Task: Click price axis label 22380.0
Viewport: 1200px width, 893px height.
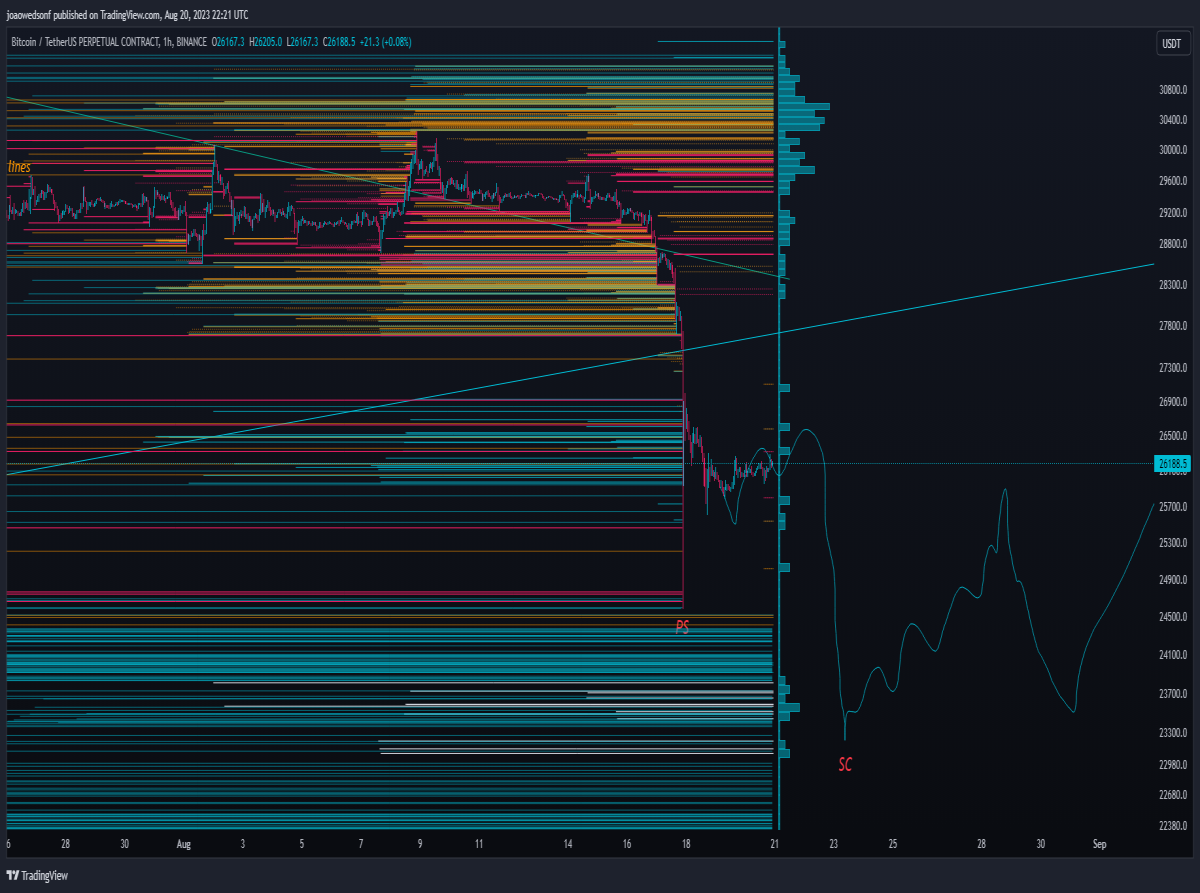Action: pyautogui.click(x=1172, y=827)
